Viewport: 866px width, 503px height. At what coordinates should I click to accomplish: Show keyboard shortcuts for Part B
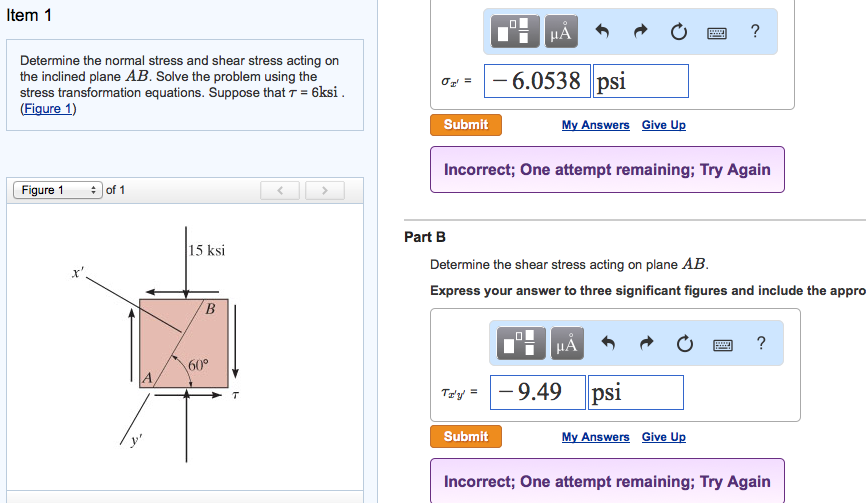723,345
